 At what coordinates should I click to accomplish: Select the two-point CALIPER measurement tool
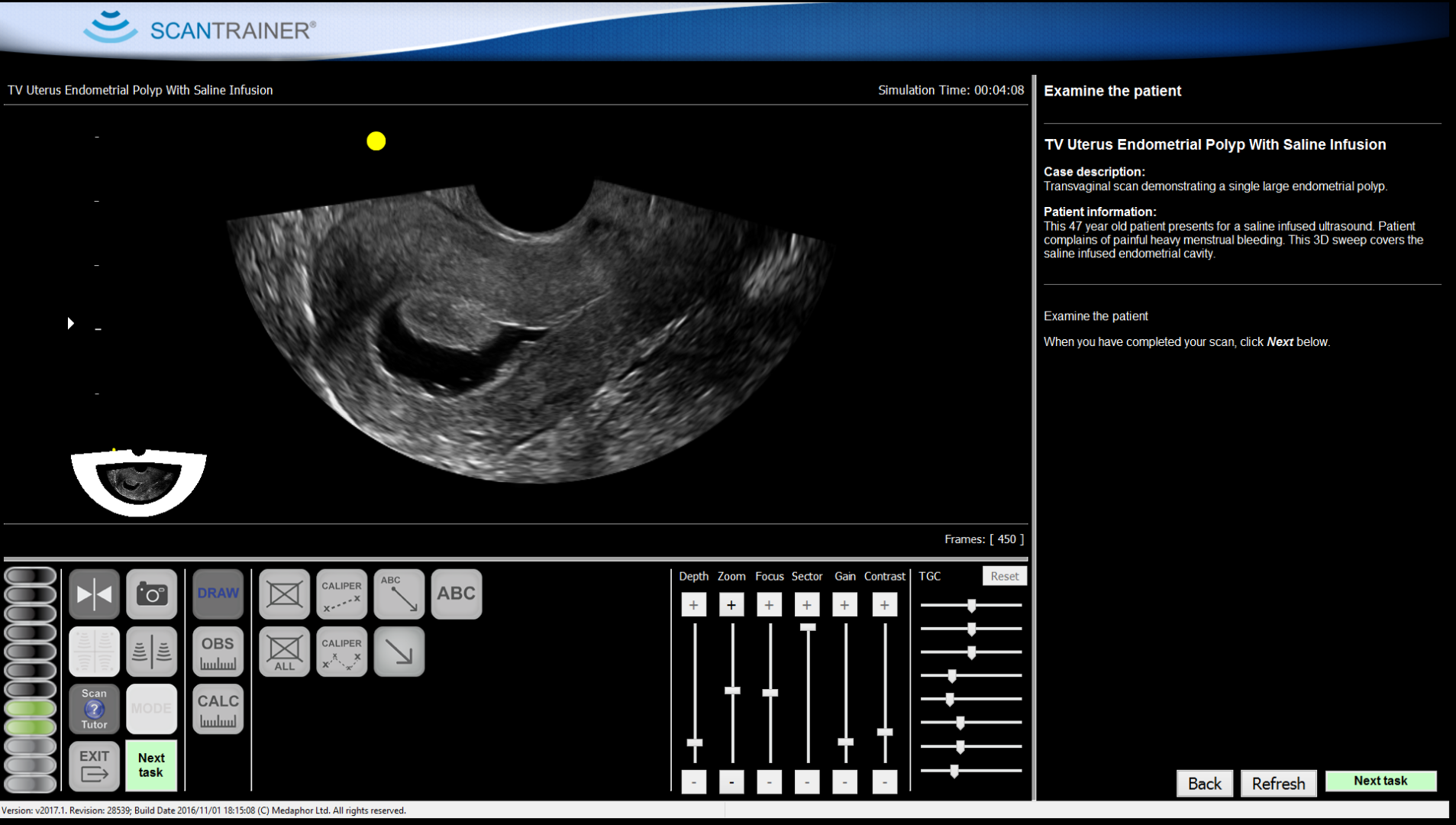pyautogui.click(x=341, y=594)
